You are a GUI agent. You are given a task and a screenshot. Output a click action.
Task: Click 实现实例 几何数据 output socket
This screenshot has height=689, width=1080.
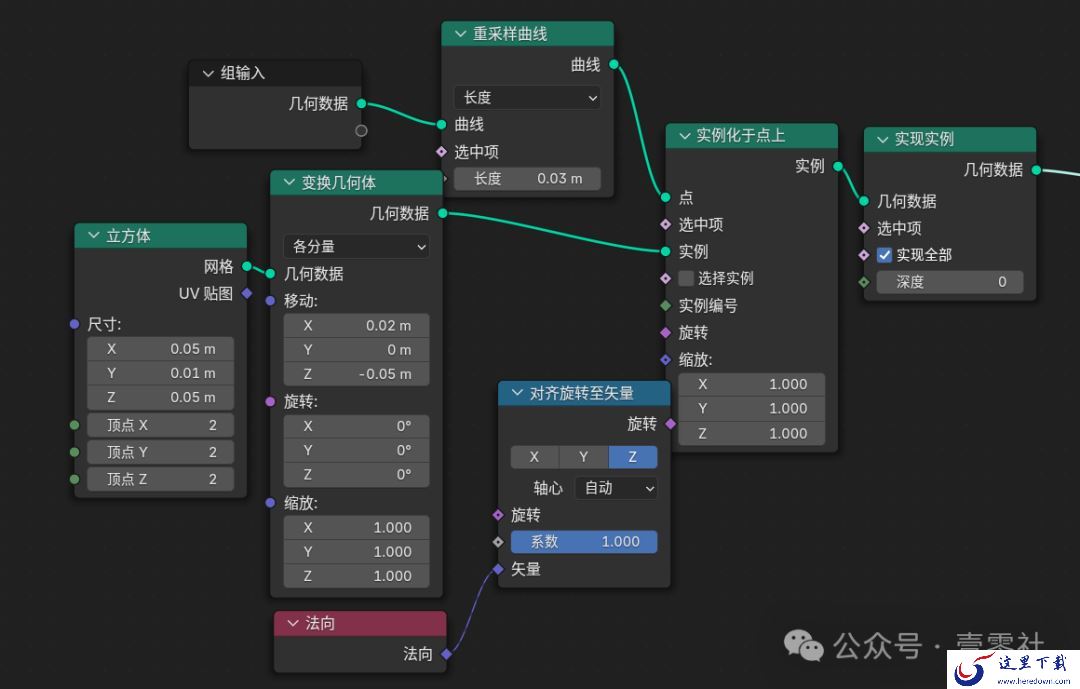(1036, 169)
